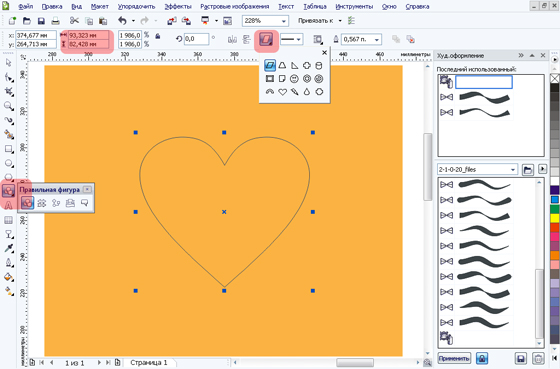Image resolution: width=560 pixels, height=369 pixels.
Task: Open the Привязать к dropdown
Action: [x=340, y=21]
